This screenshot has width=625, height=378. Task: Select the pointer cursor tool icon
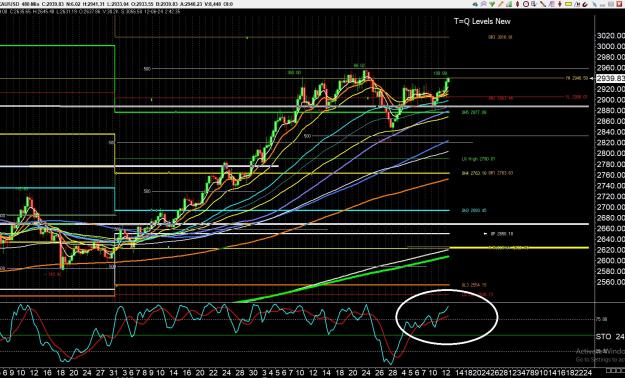[534, 4]
